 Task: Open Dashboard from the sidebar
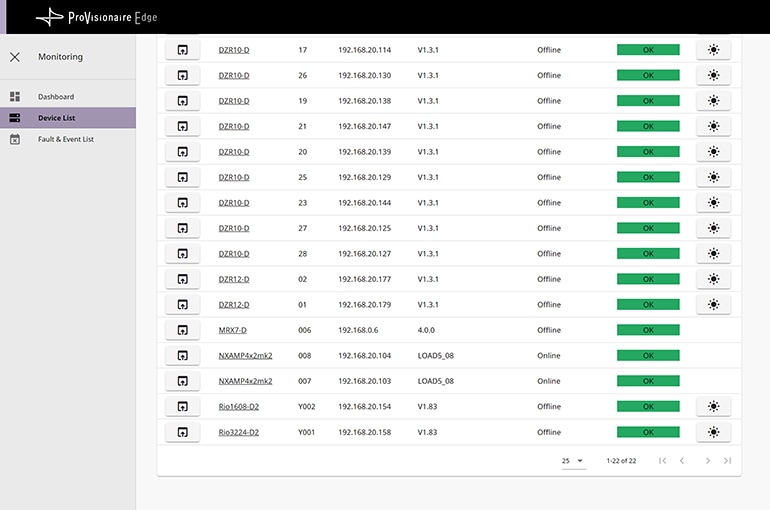(x=56, y=97)
